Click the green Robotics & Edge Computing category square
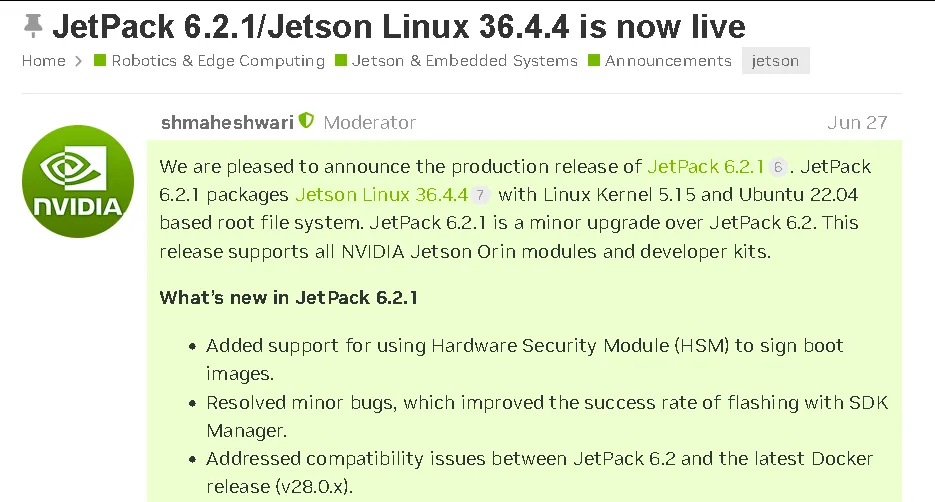Image resolution: width=935 pixels, height=502 pixels. click(100, 60)
